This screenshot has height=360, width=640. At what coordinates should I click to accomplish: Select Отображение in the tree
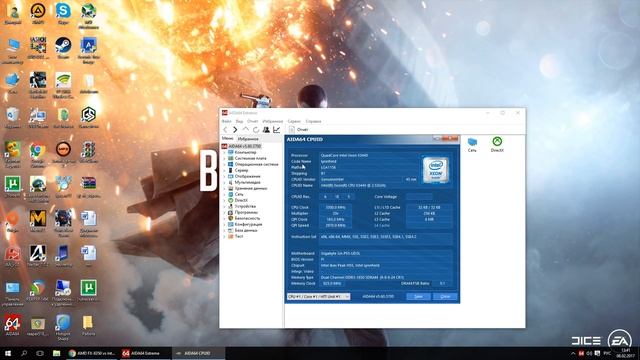pyautogui.click(x=247, y=176)
